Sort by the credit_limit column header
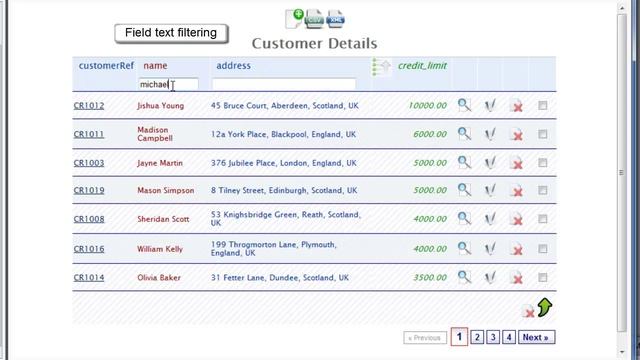The height and width of the screenshot is (360, 640). point(422,66)
